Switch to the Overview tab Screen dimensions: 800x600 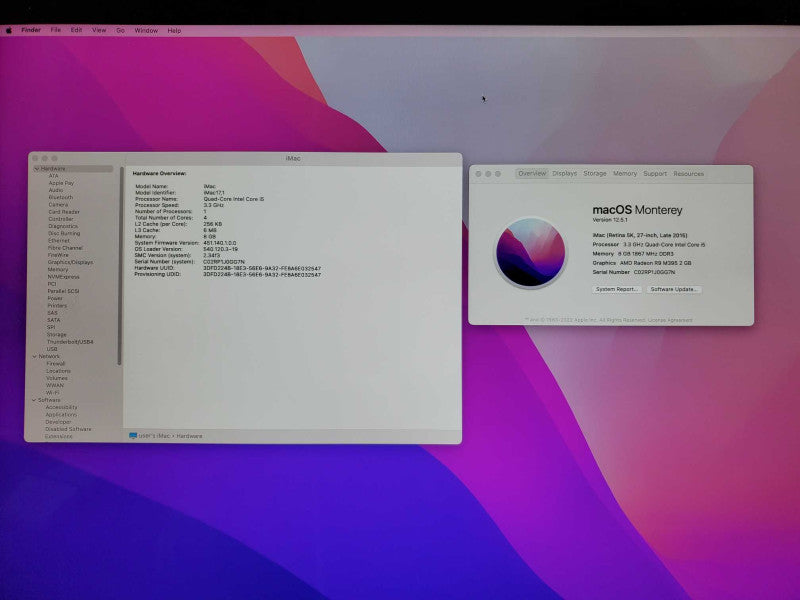[x=532, y=173]
